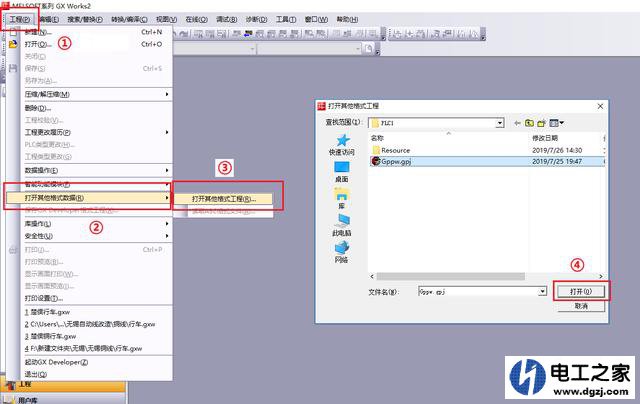Click the new-document icon beside 新建(N)
640x404 pixels.
(13, 32)
